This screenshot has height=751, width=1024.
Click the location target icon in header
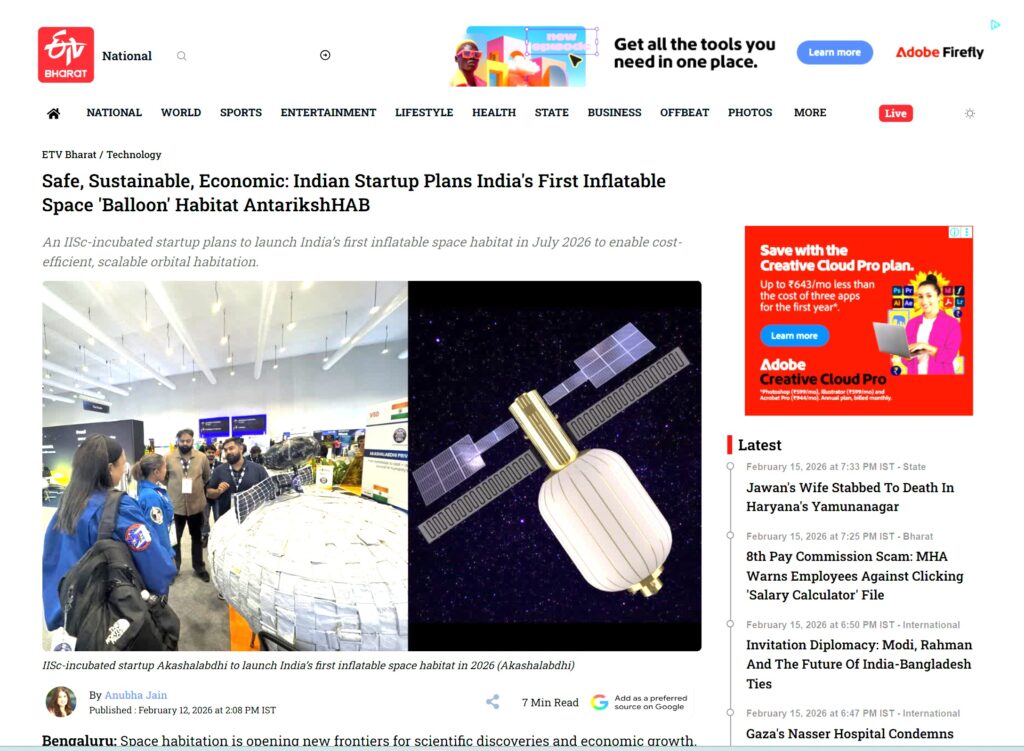pos(325,55)
